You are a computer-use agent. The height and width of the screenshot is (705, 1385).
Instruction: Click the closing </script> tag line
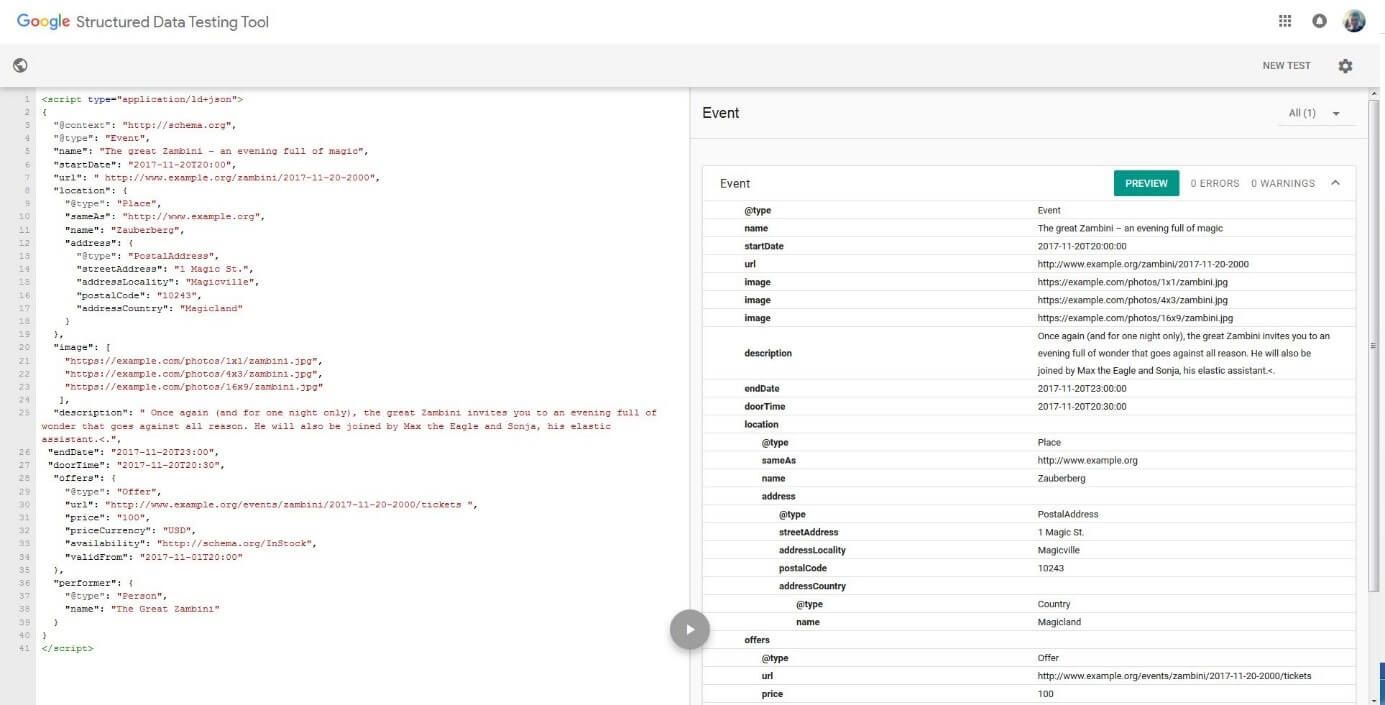68,648
